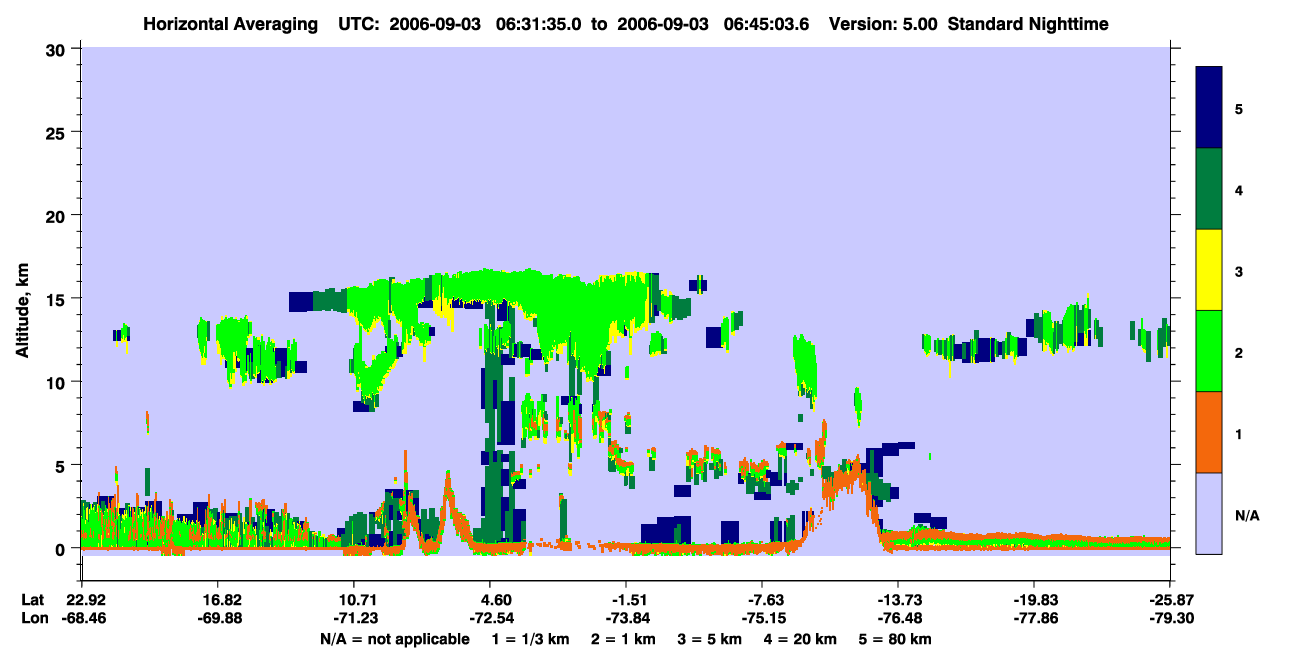Click the yellow legend swatch for 3

(x=1209, y=270)
